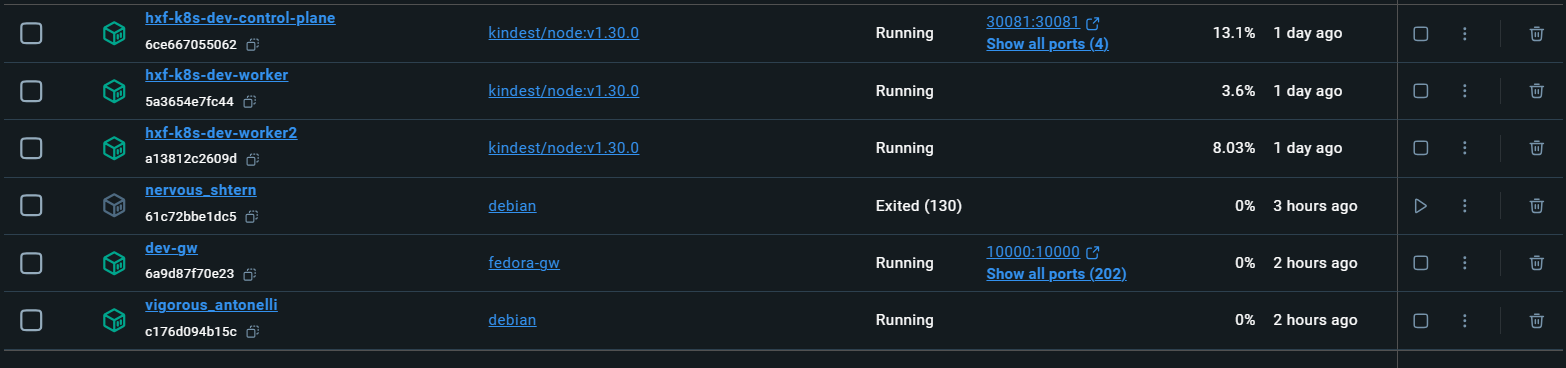Stop the hxf-k8s-dev-worker2 container
1566x368 pixels.
pos(1420,148)
